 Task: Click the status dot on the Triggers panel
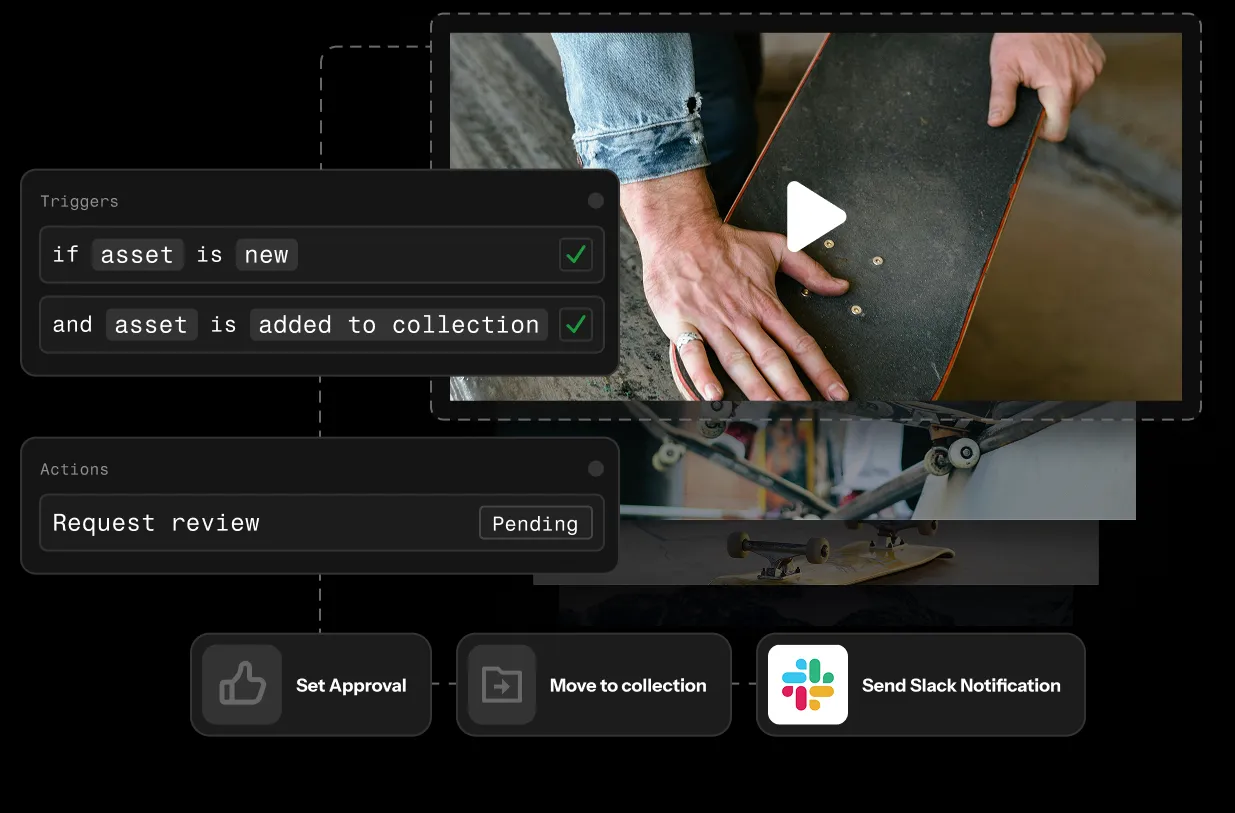(595, 200)
